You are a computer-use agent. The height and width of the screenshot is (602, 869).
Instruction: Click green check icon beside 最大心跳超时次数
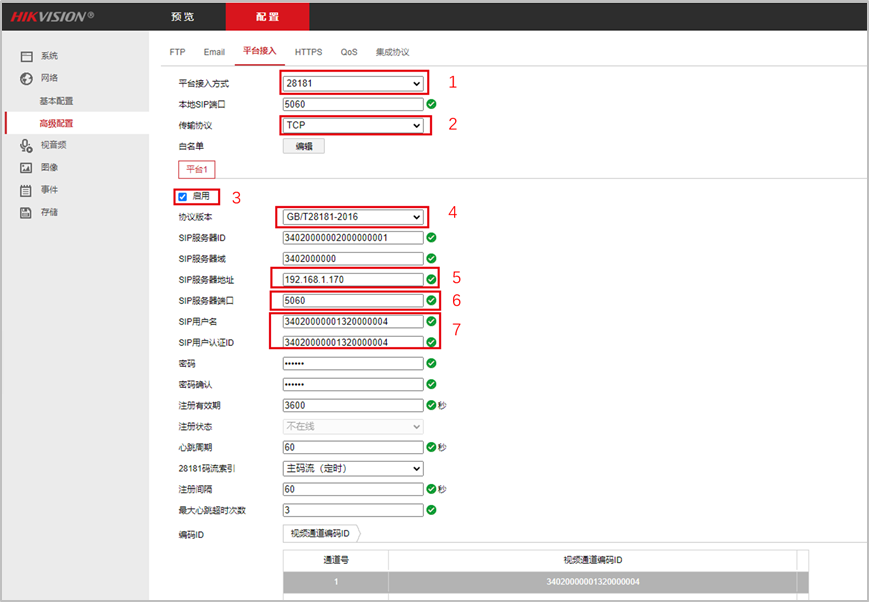pos(431,509)
